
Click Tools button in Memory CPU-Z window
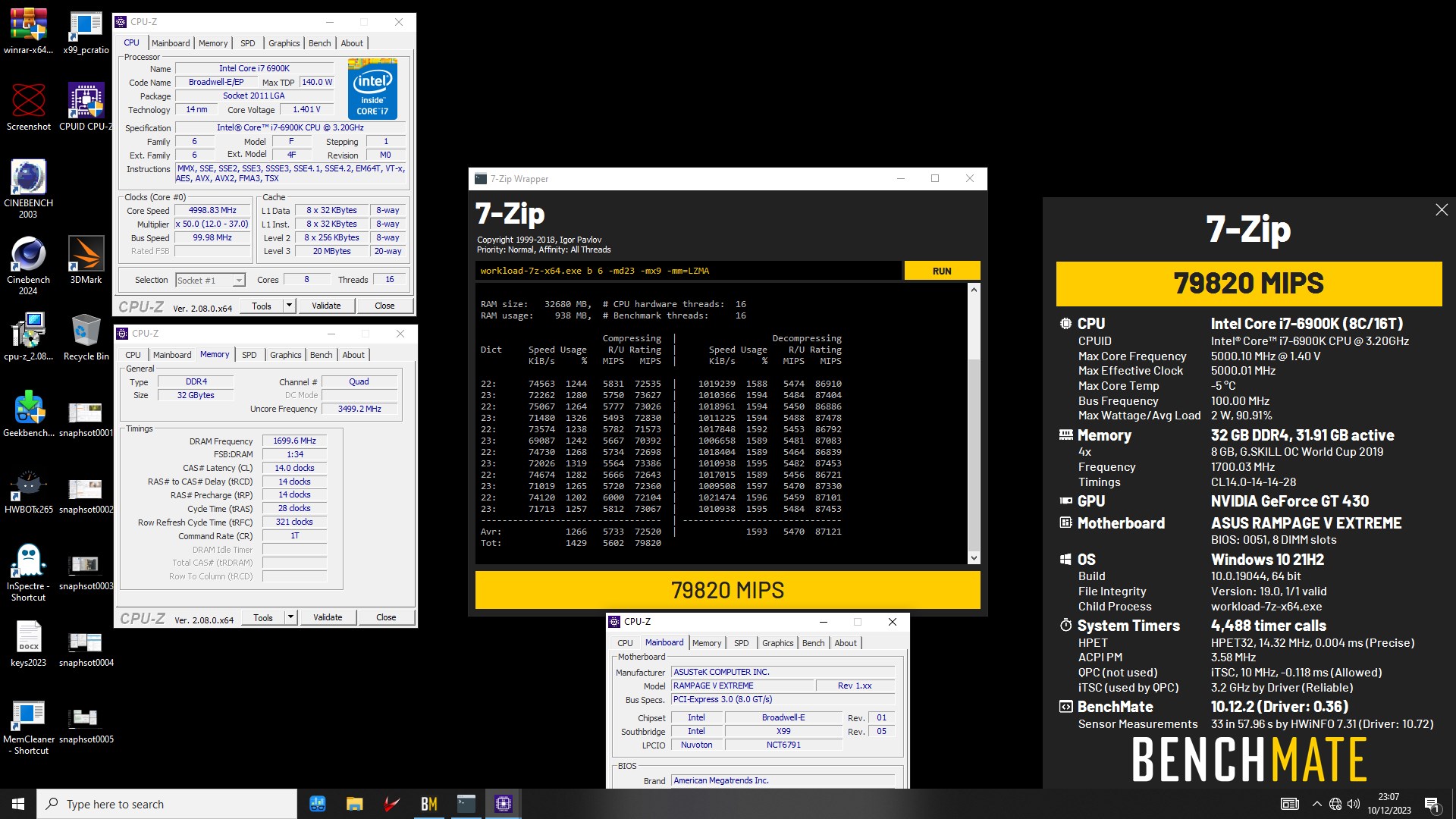[x=263, y=617]
